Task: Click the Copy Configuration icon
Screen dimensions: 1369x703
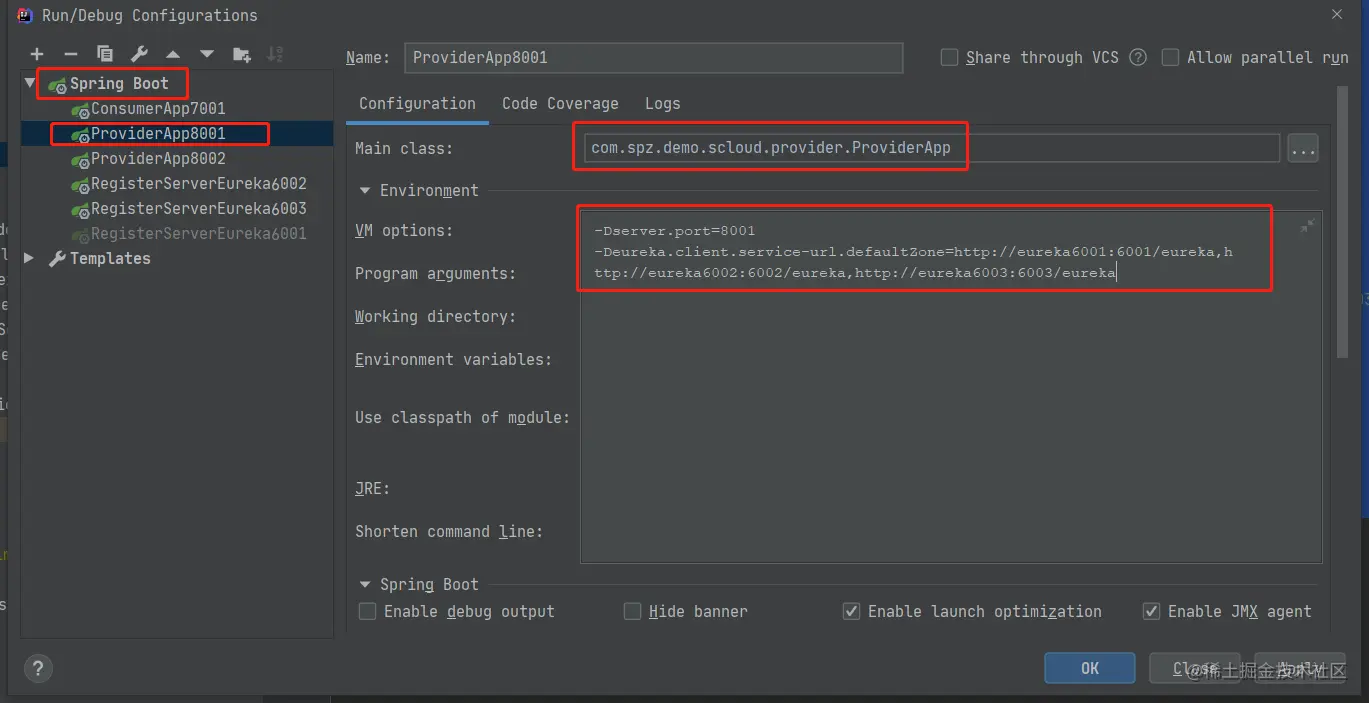Action: point(105,54)
